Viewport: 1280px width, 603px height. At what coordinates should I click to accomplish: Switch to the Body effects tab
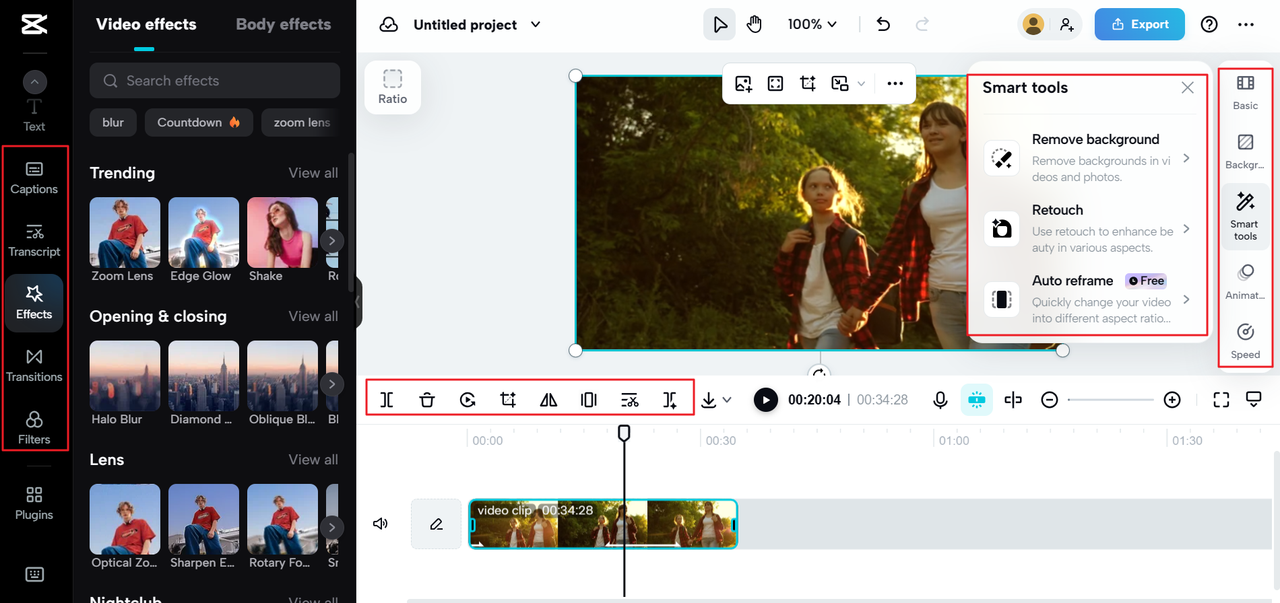pyautogui.click(x=283, y=24)
